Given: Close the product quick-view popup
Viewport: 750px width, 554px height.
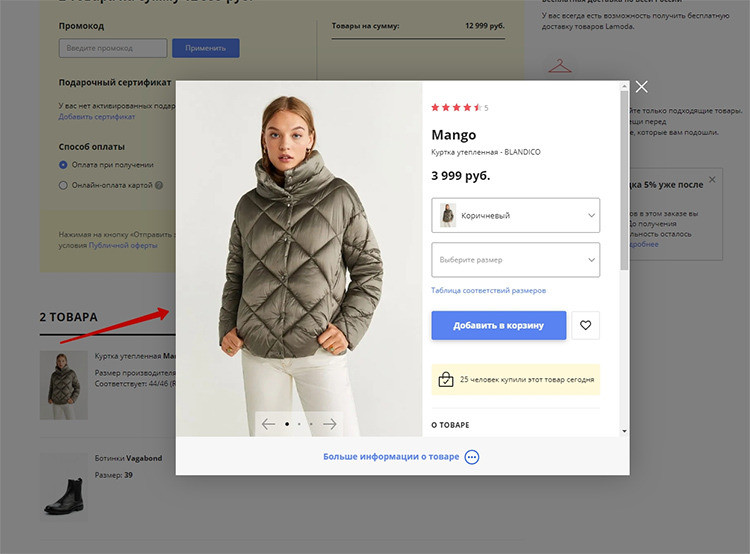Looking at the screenshot, I should 641,87.
